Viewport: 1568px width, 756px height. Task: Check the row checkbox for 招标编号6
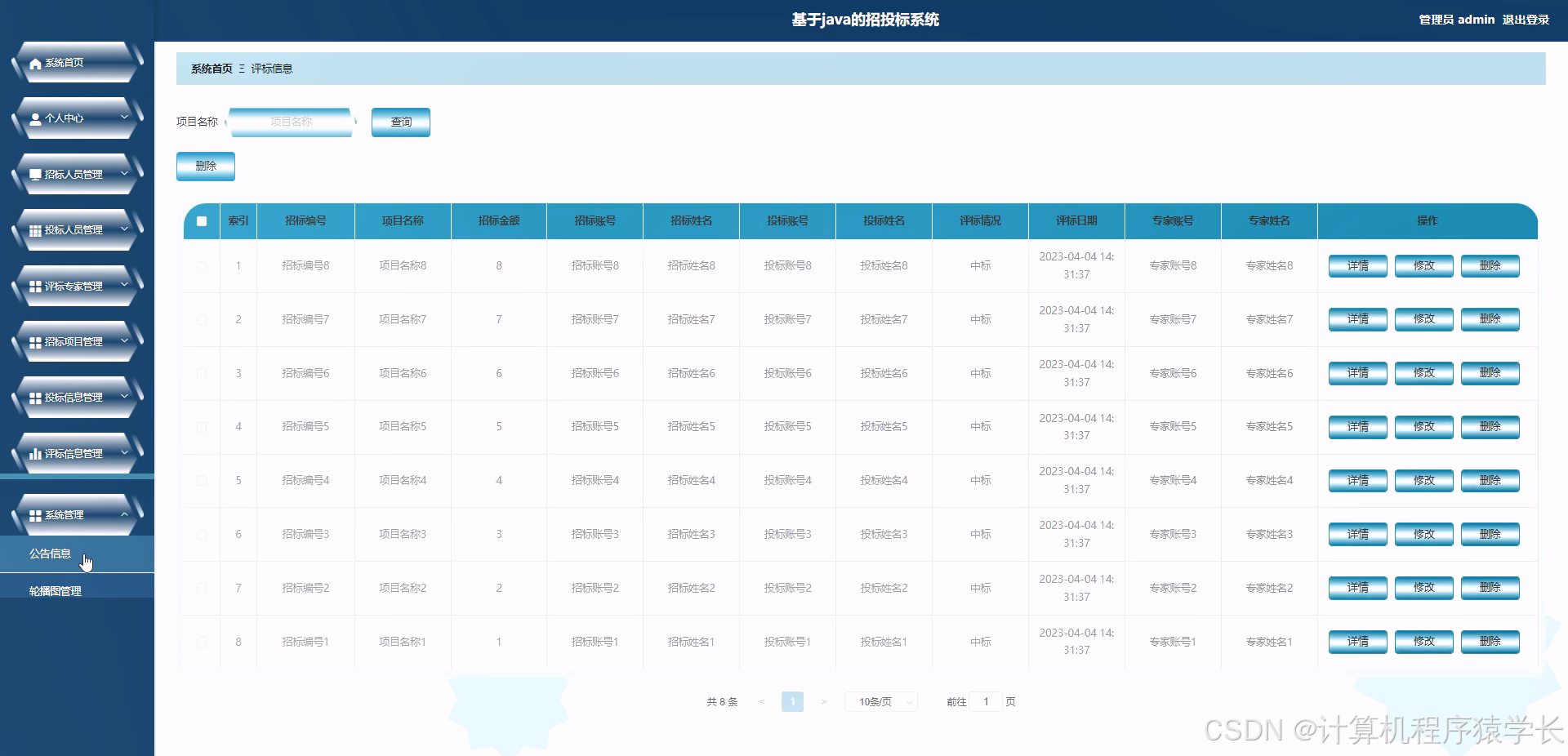click(202, 374)
